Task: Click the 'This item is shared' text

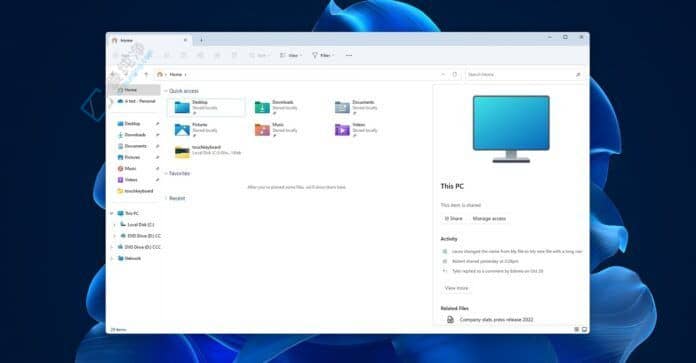Action: click(461, 205)
